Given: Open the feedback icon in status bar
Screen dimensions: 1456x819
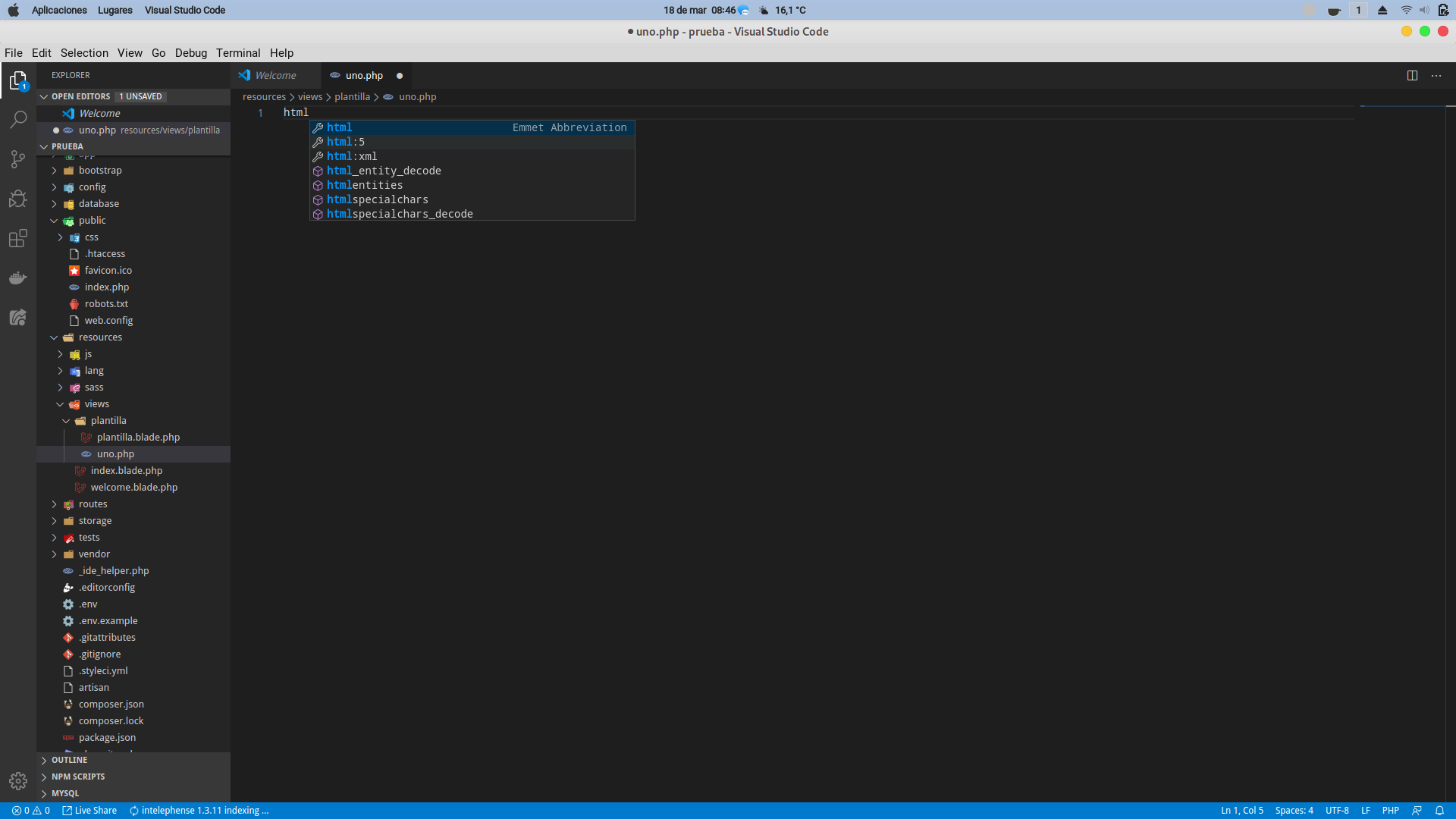Looking at the screenshot, I should tap(1417, 811).
